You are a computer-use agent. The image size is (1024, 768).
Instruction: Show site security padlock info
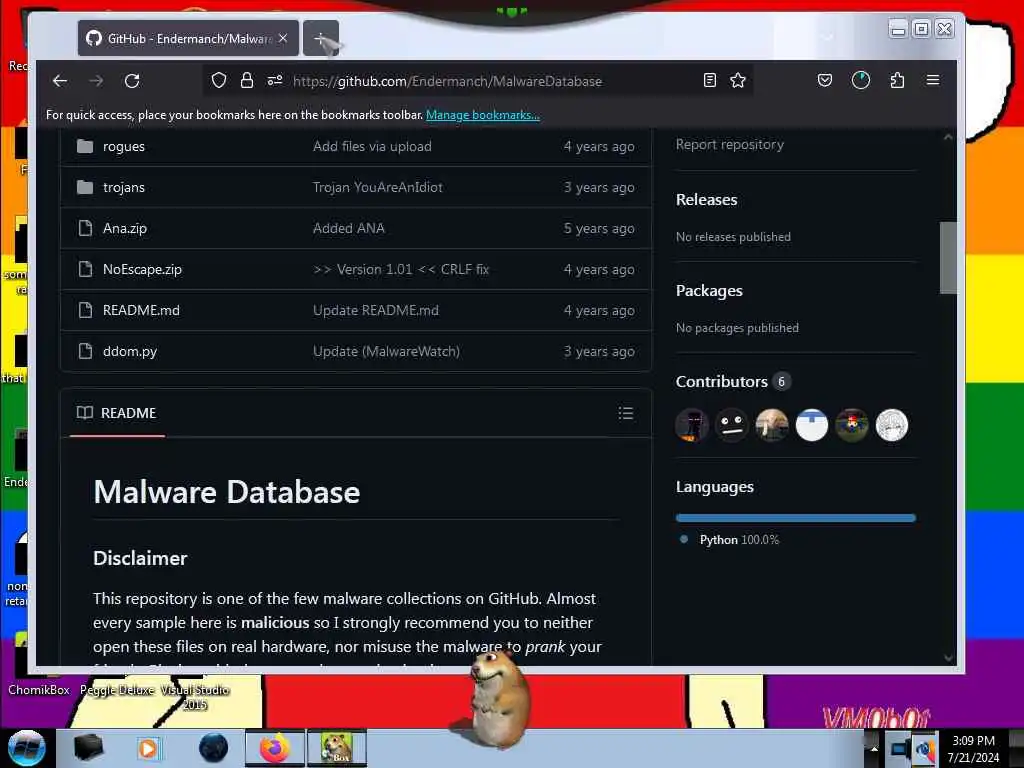click(x=247, y=80)
